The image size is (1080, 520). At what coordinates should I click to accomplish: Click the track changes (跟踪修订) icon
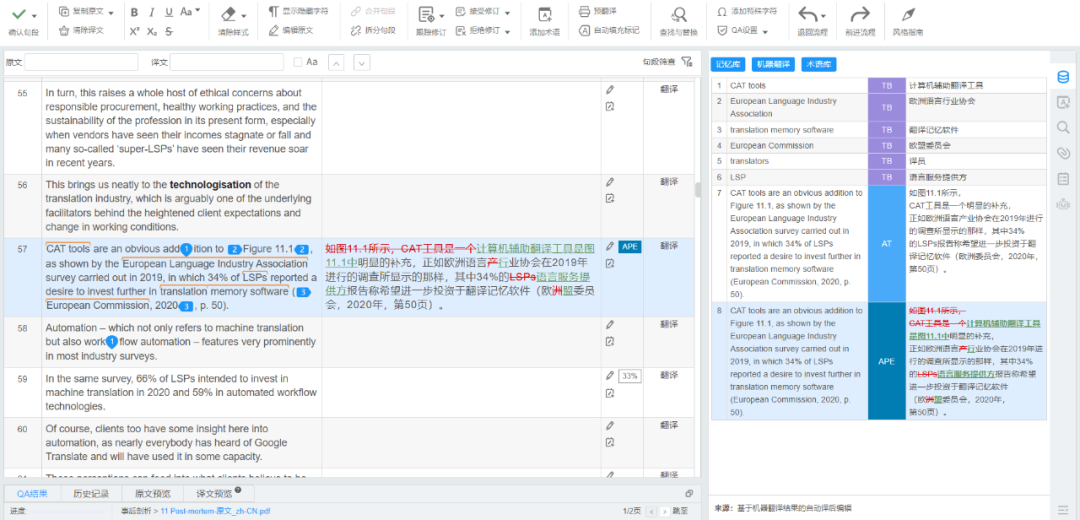426,14
